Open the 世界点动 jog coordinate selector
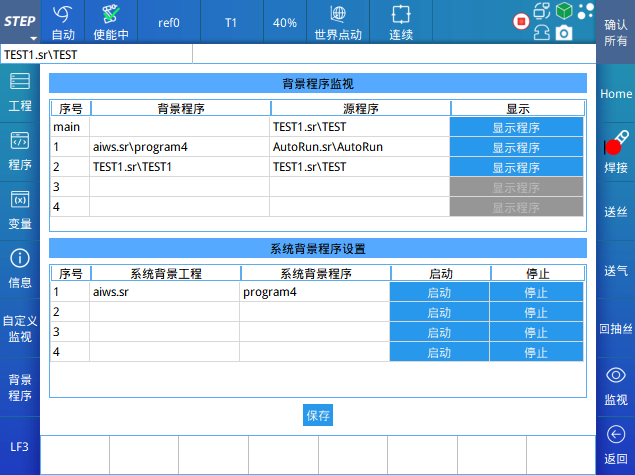The height and width of the screenshot is (475, 635). [x=338, y=21]
